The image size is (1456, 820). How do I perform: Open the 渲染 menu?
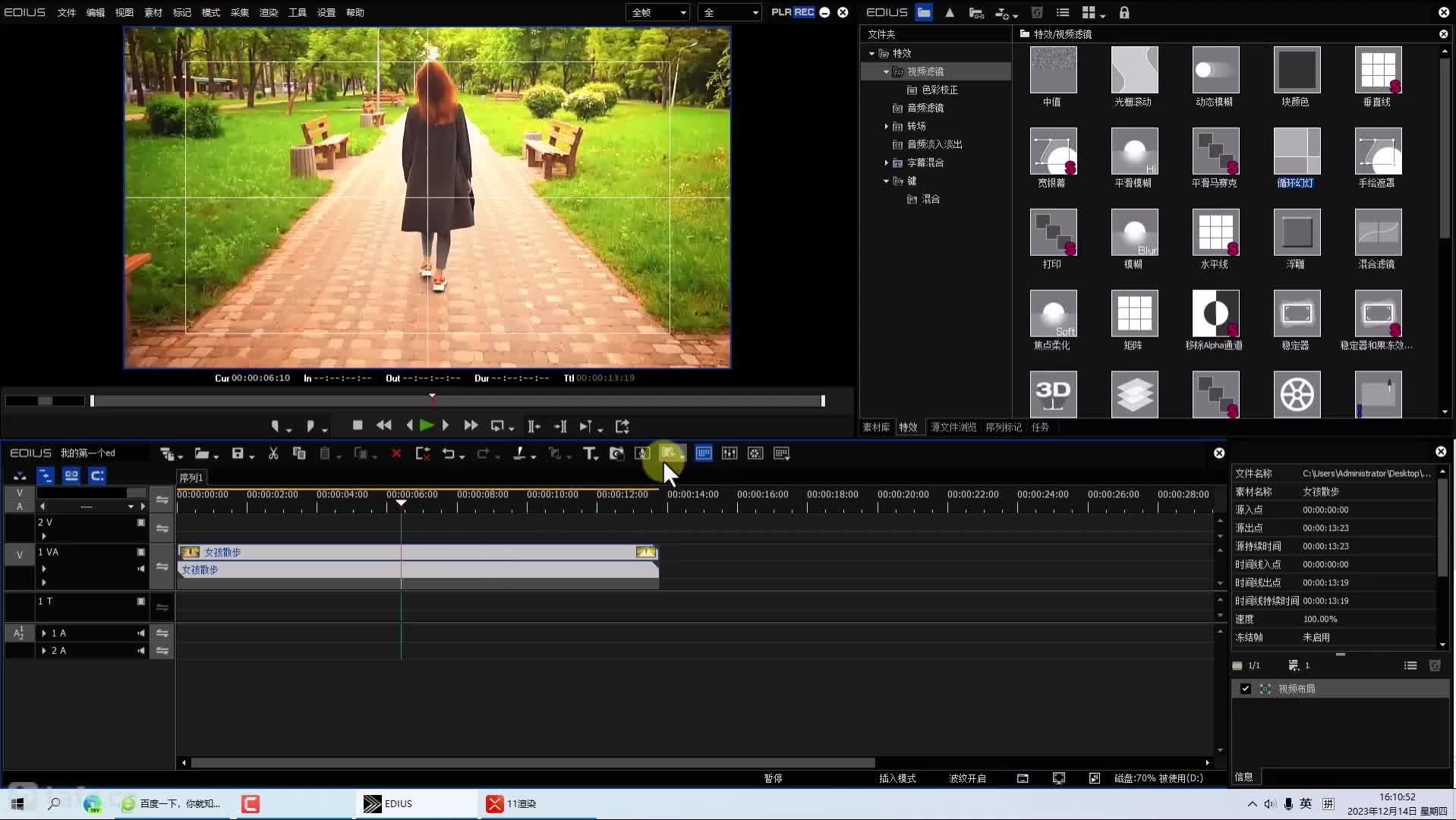[269, 12]
